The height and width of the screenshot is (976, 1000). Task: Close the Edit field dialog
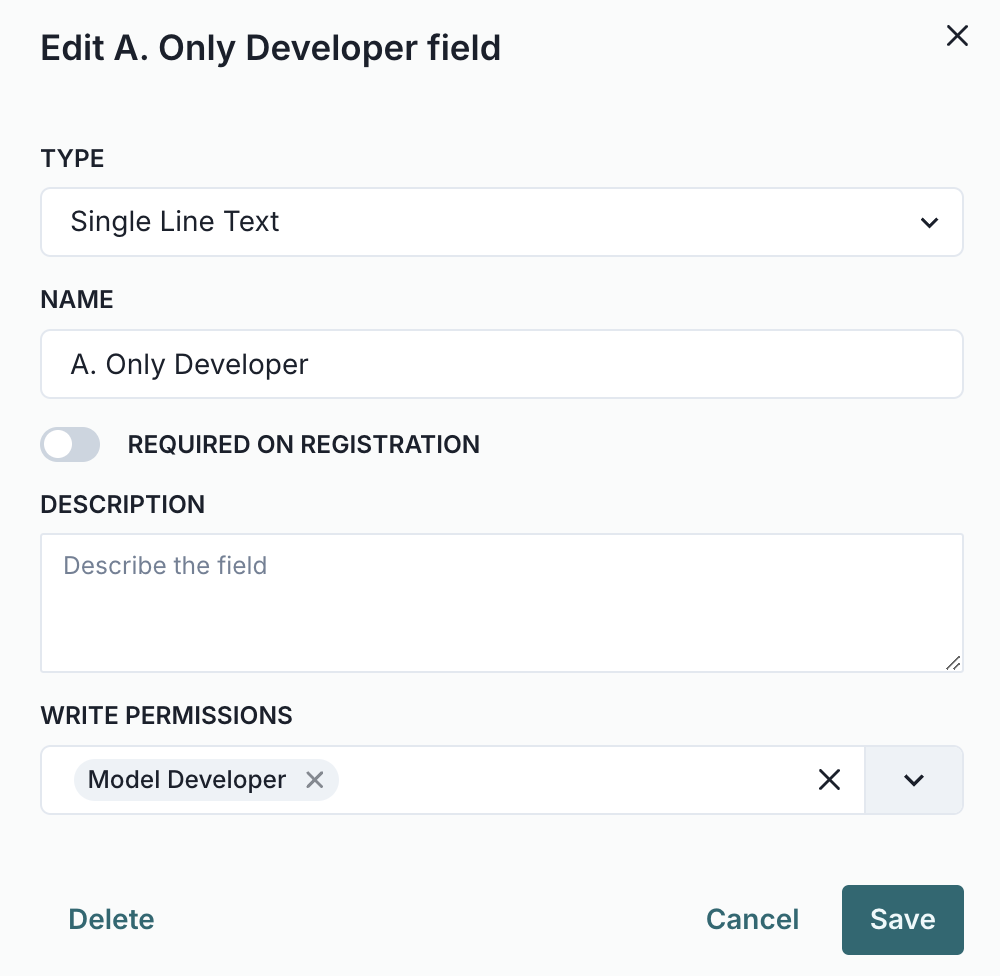pyautogui.click(x=956, y=35)
